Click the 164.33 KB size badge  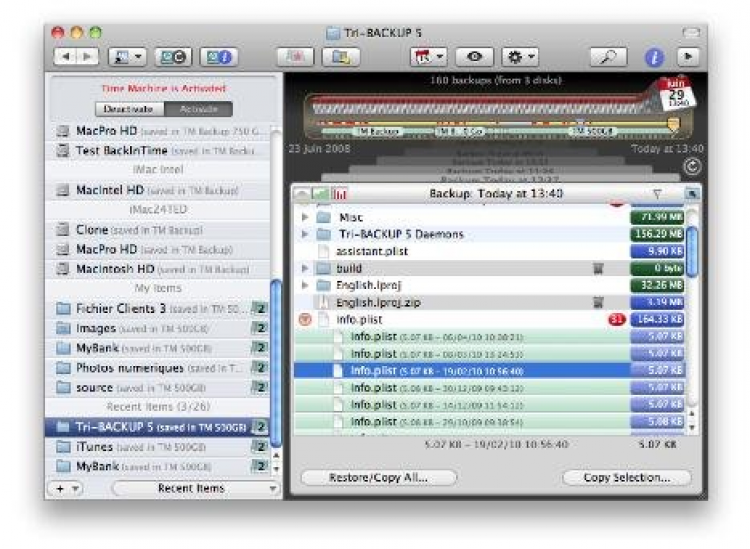click(657, 319)
